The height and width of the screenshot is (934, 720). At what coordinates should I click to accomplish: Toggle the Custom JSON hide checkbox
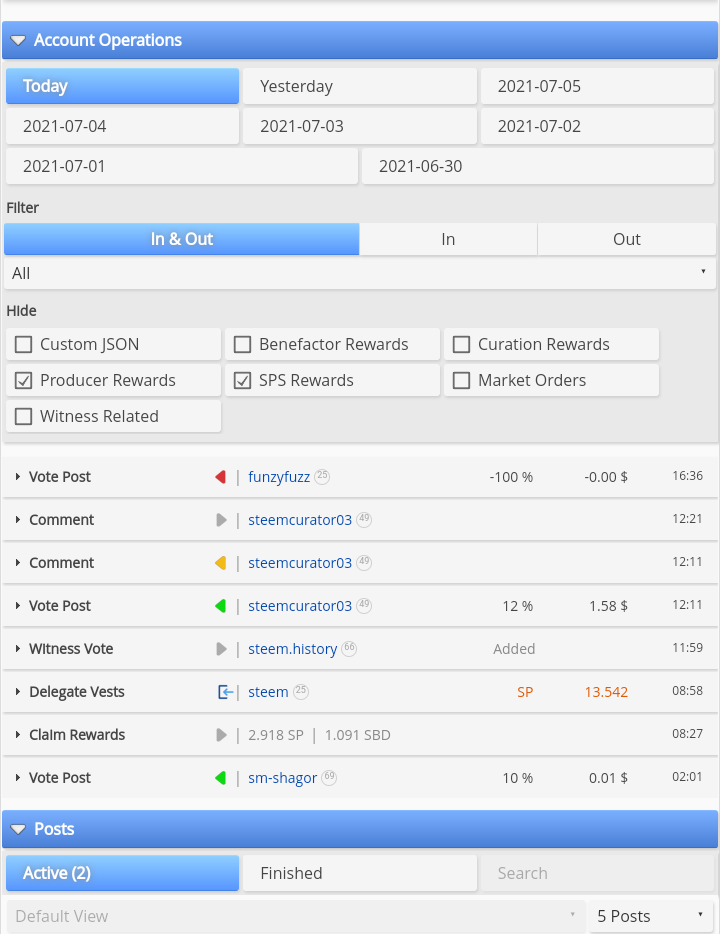23,344
